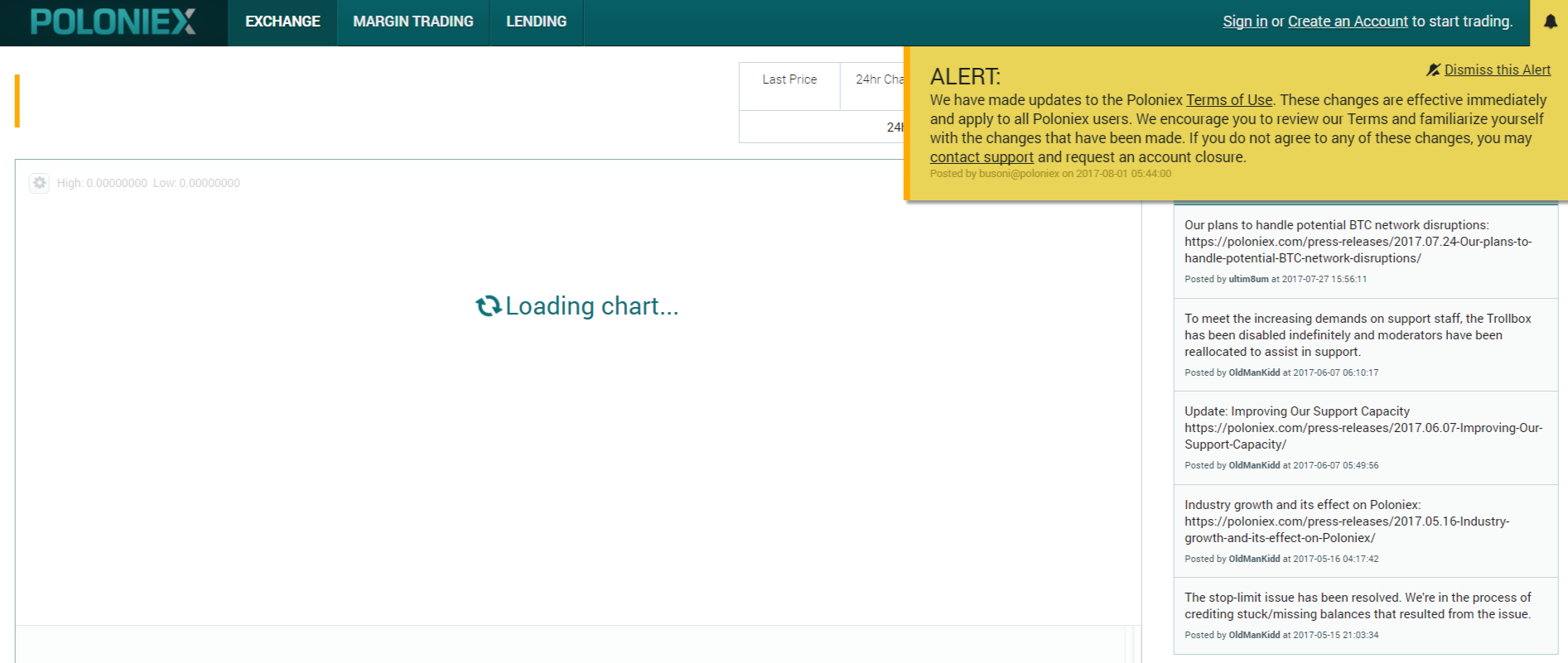The height and width of the screenshot is (663, 1568).
Task: Click the chart settings gear icon
Action: pyautogui.click(x=39, y=183)
